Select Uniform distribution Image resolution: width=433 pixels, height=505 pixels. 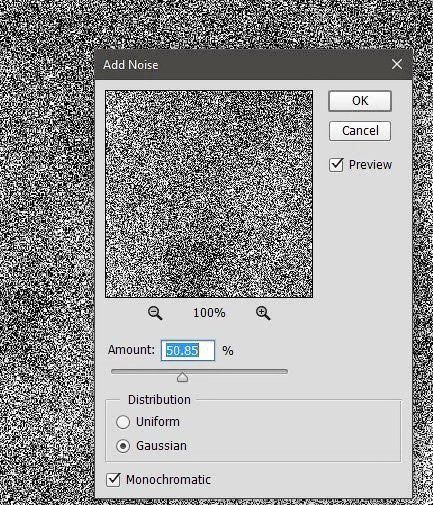click(x=123, y=422)
